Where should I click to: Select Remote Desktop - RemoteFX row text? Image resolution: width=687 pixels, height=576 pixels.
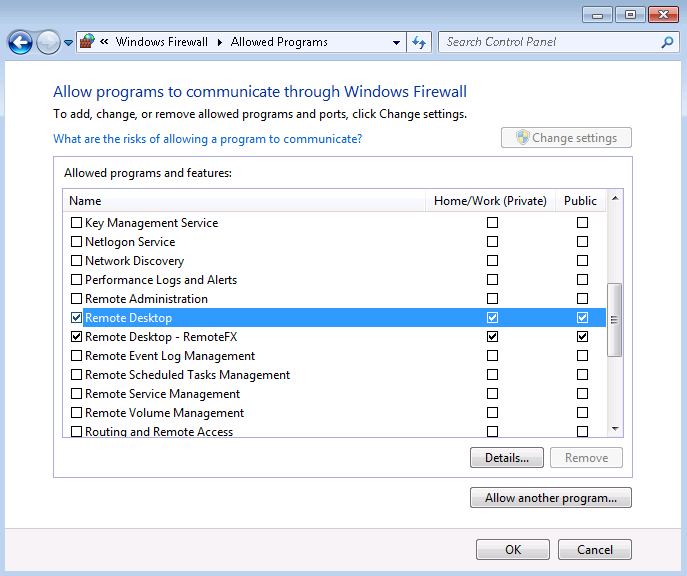161,337
